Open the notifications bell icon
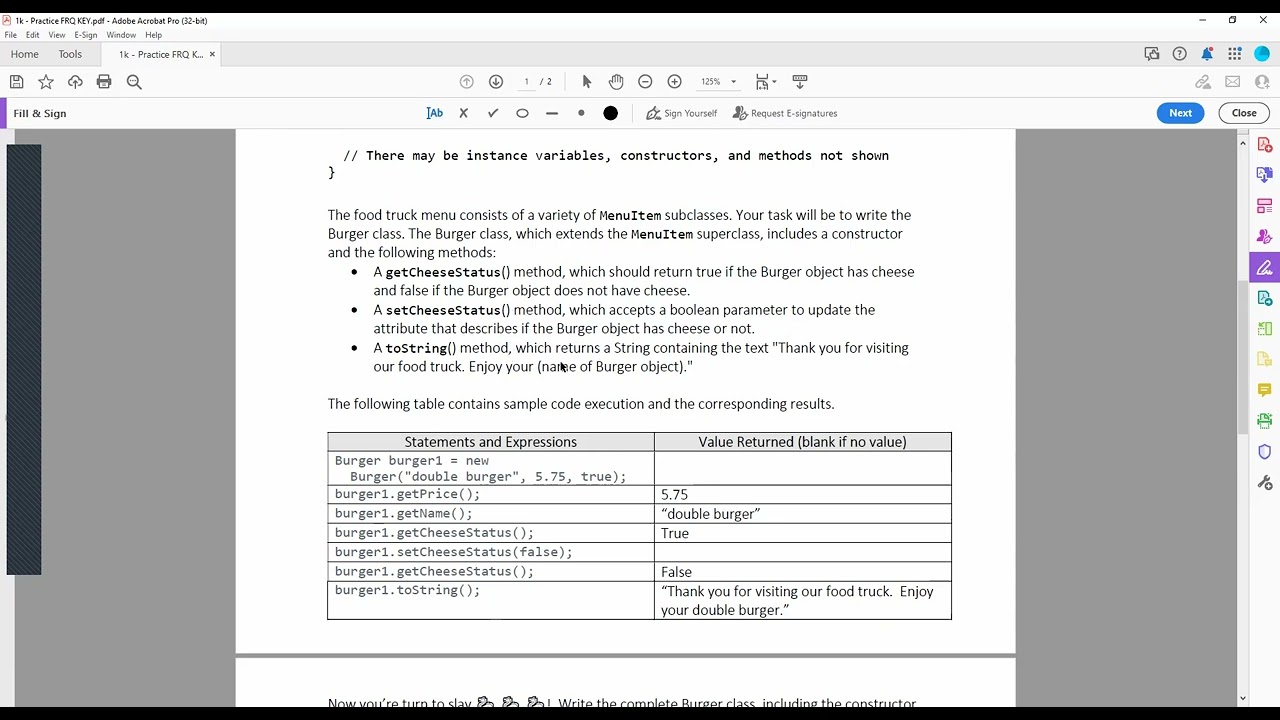The width and height of the screenshot is (1280, 720). tap(1207, 54)
